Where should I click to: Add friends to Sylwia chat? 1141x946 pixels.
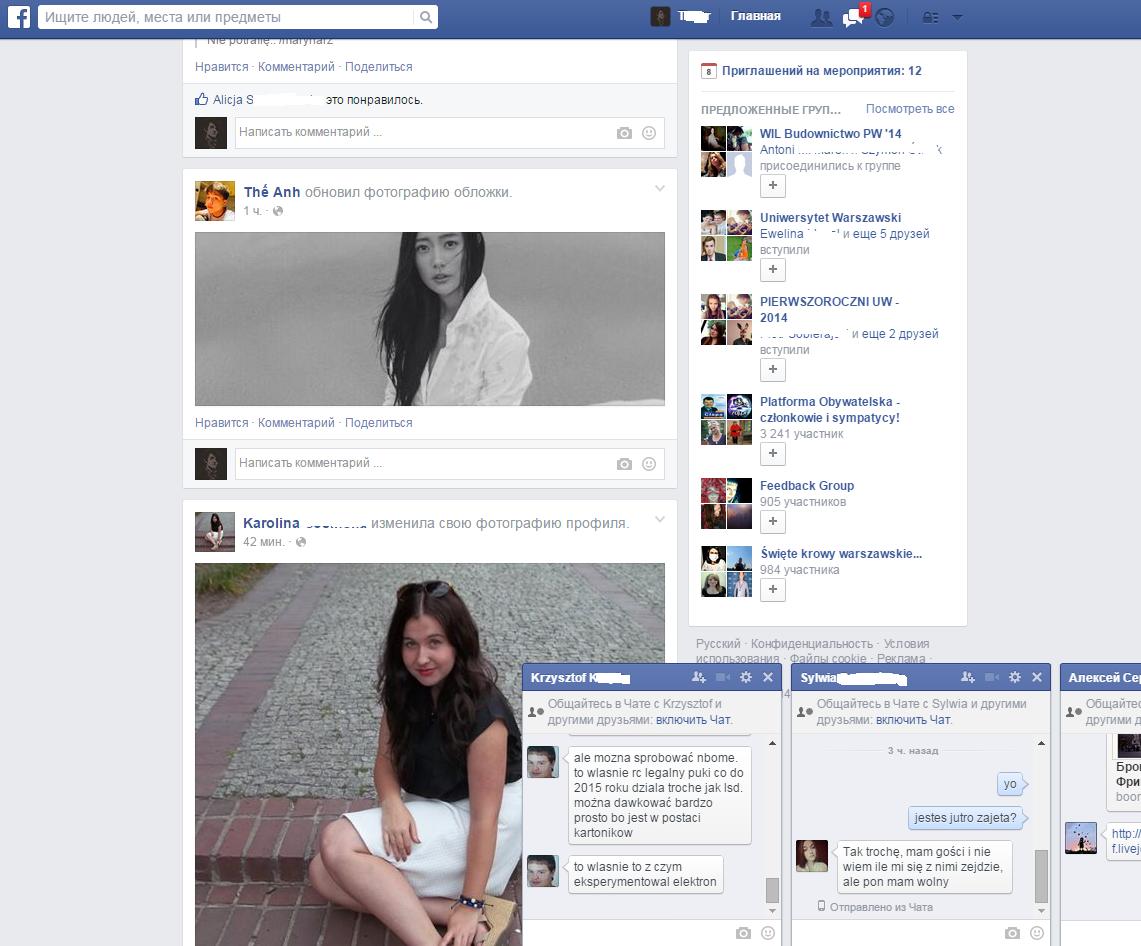[x=968, y=677]
